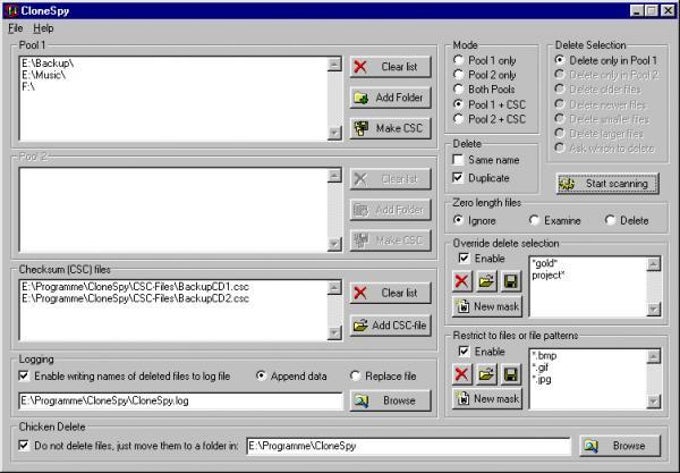
Task: Select *.bmp file pattern
Action: coord(544,356)
